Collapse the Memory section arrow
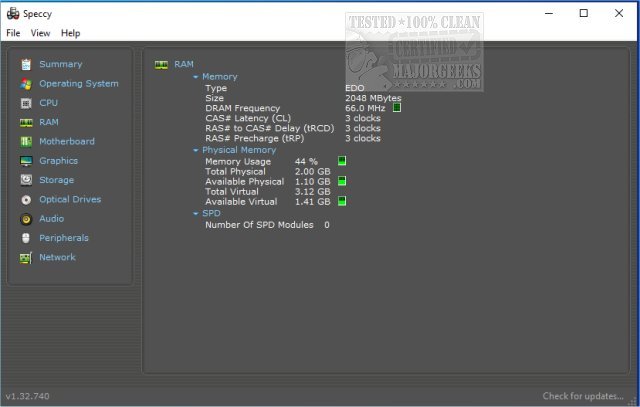The image size is (640, 407). 196,77
